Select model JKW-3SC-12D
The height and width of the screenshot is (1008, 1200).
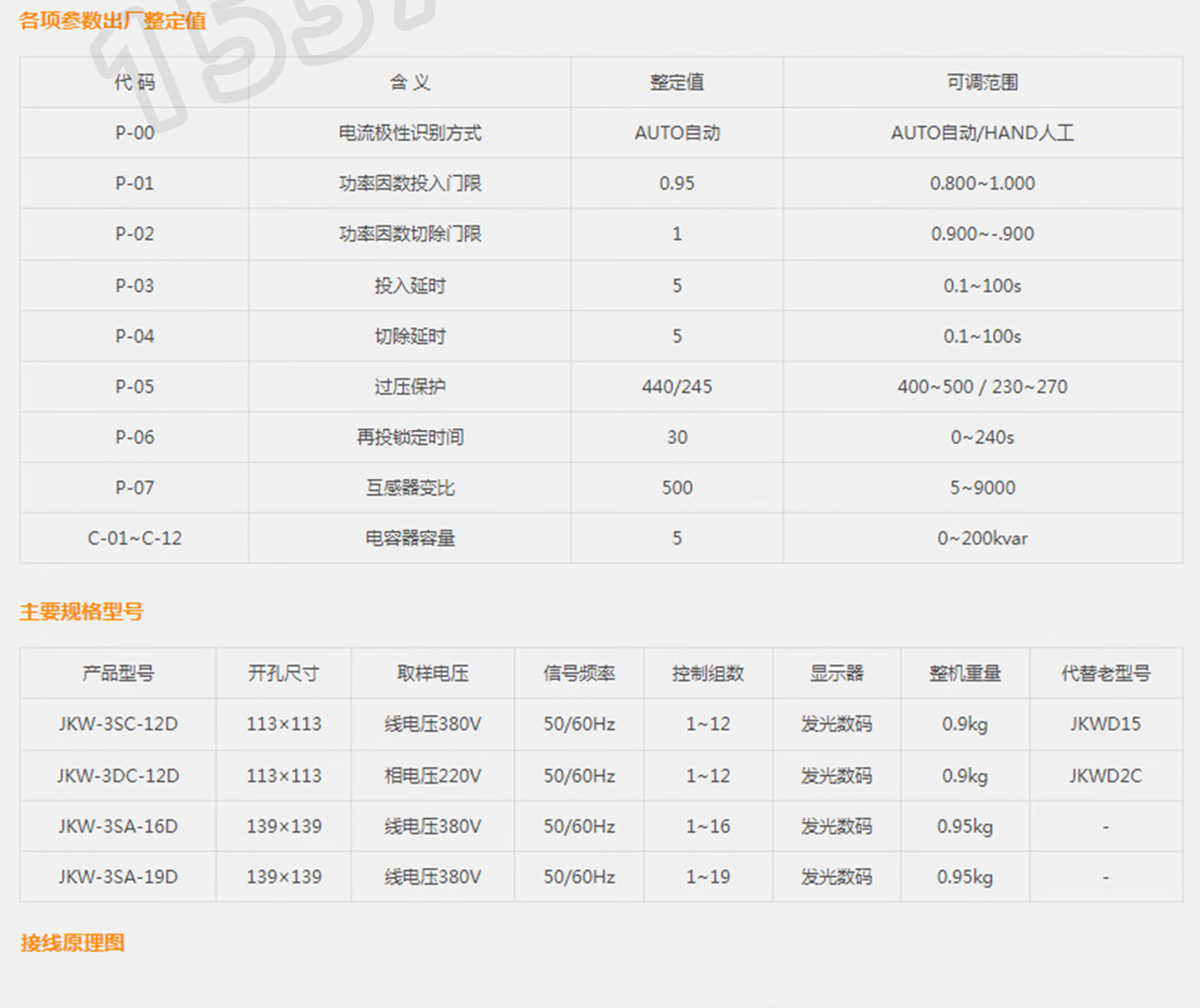118,724
